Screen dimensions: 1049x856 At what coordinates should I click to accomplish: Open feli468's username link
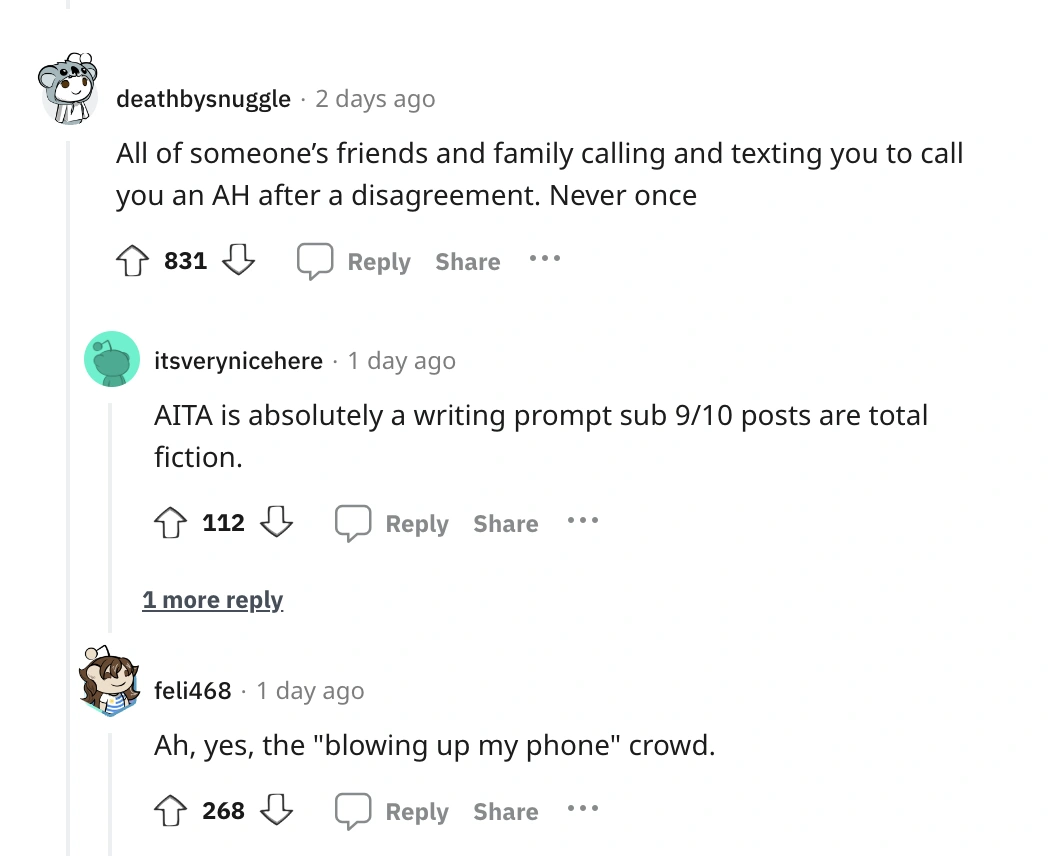193,691
